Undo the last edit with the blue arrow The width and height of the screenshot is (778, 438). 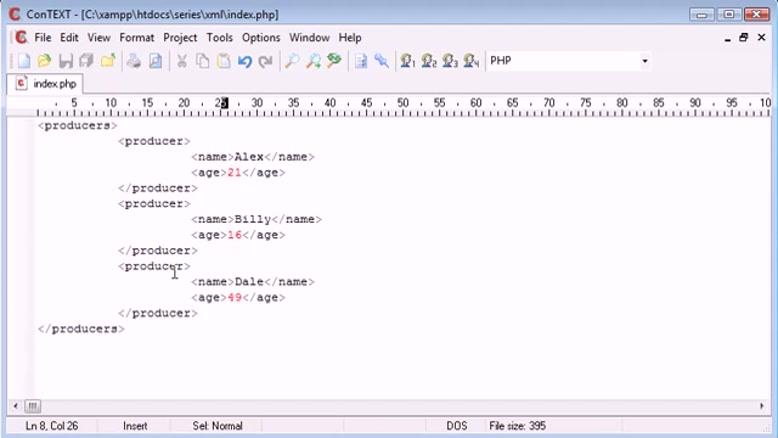point(245,61)
